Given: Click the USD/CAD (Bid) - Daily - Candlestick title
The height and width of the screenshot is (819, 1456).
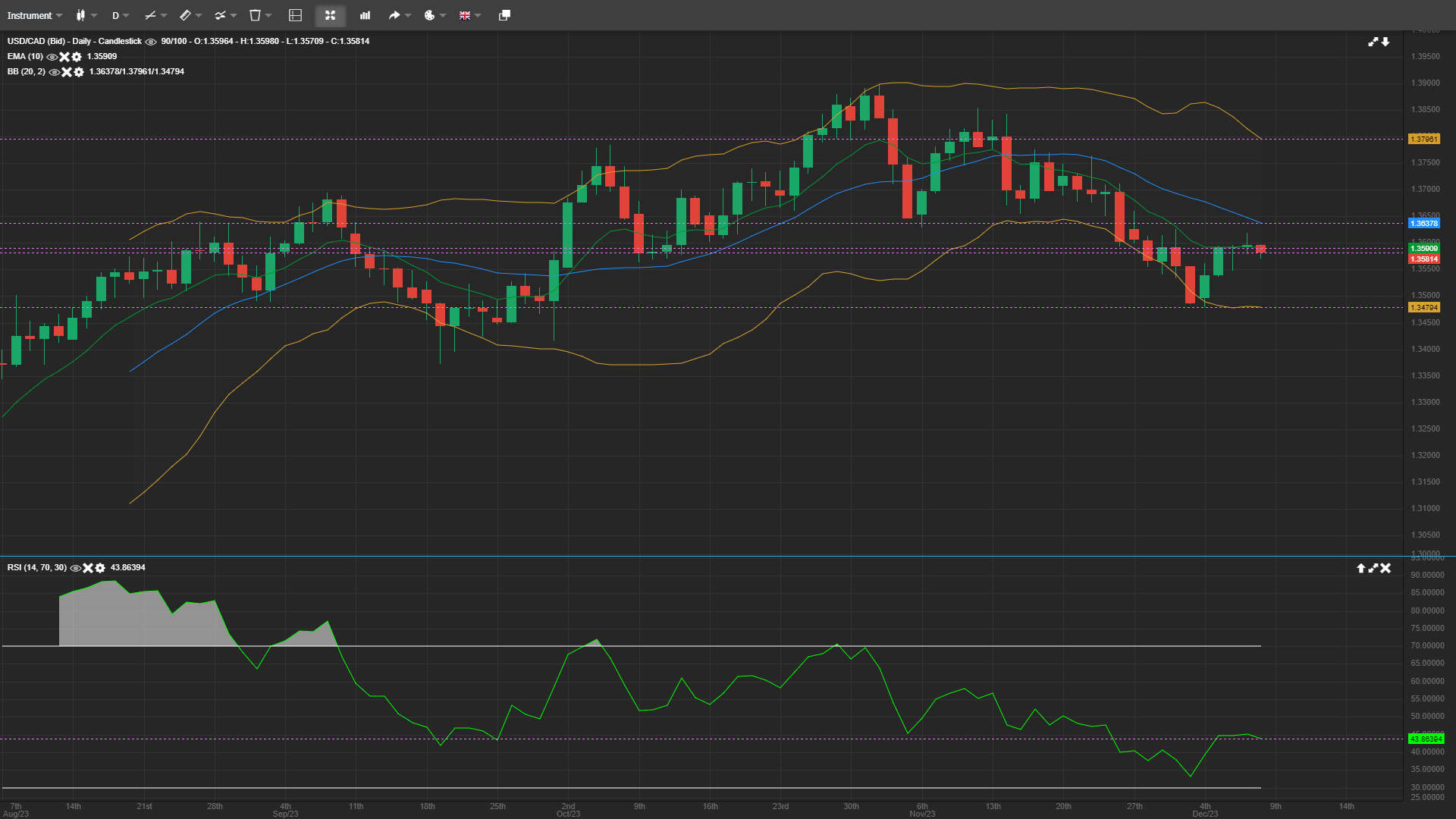Looking at the screenshot, I should coord(74,42).
